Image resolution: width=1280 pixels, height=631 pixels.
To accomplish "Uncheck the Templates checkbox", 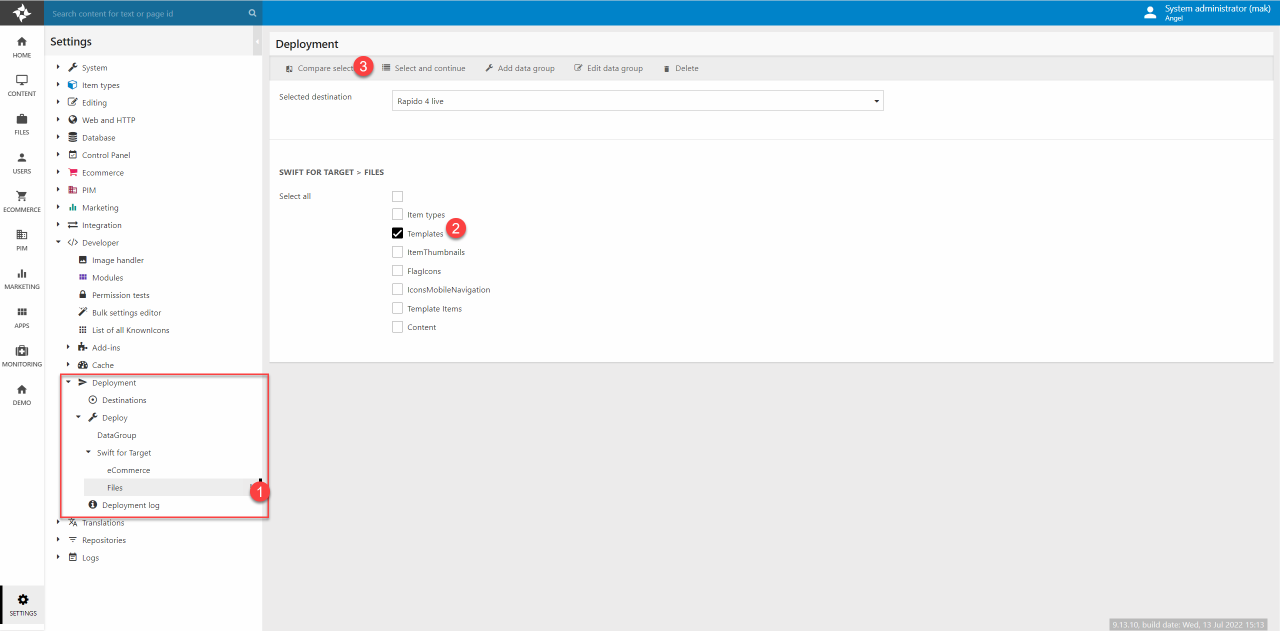I will click(x=398, y=233).
